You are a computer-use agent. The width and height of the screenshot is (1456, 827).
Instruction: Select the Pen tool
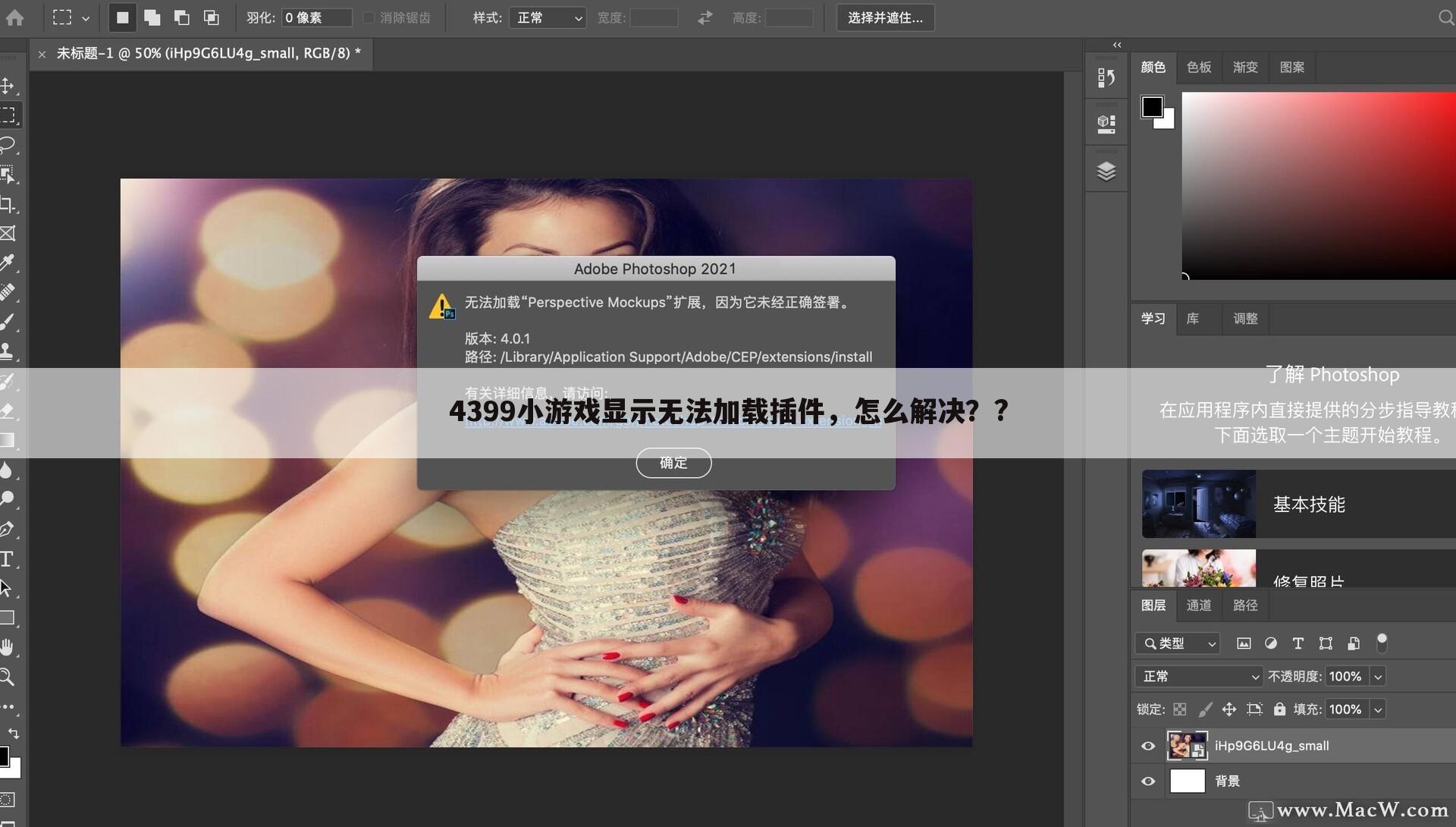point(8,529)
